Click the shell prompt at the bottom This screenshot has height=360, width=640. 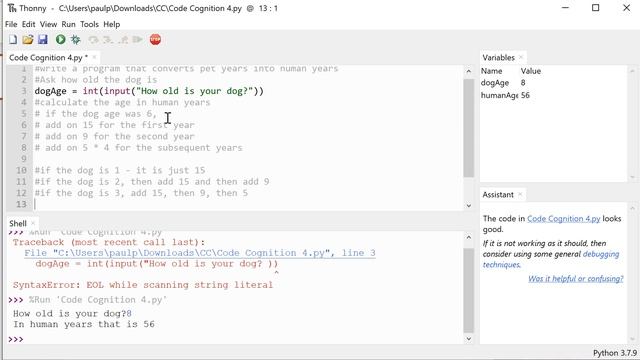tap(16, 339)
